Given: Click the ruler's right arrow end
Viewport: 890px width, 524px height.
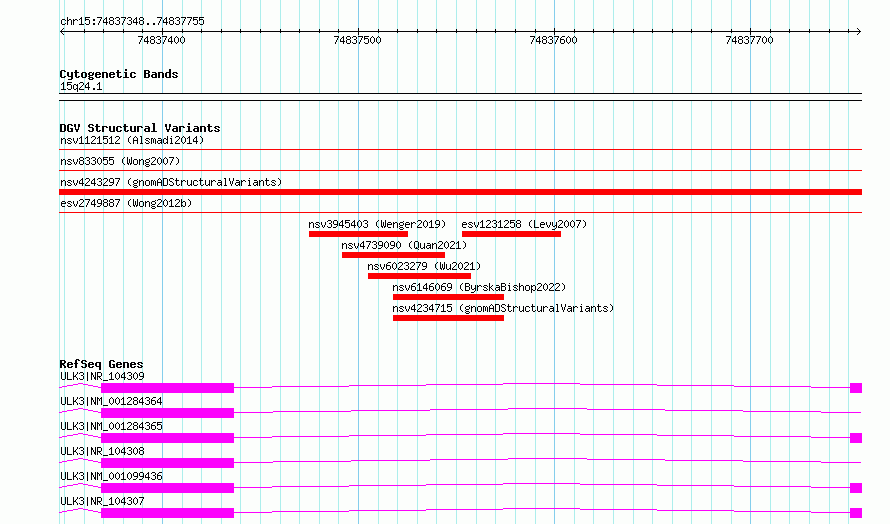Looking at the screenshot, I should pos(859,31).
